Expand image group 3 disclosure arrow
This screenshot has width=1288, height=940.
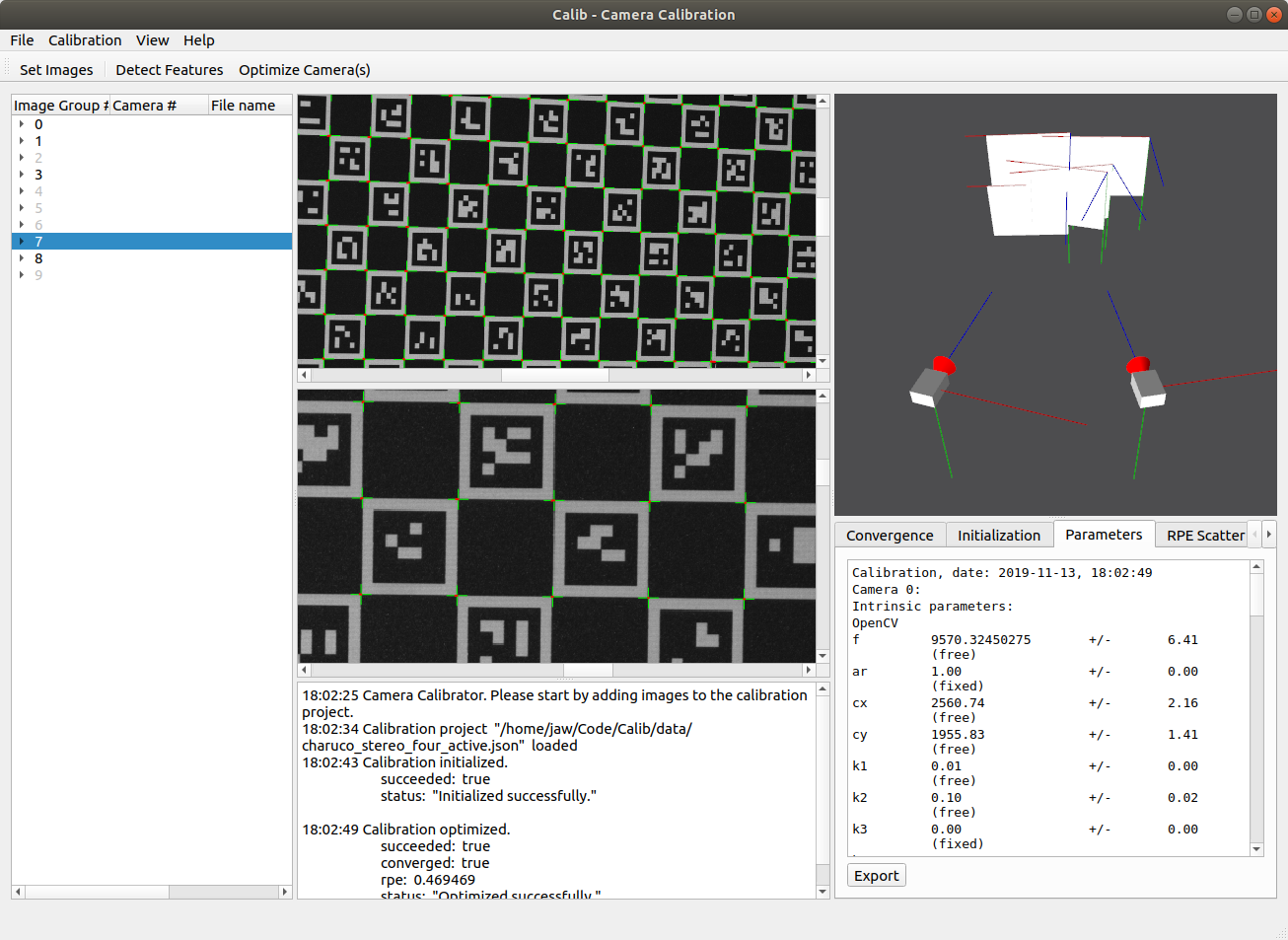[22, 175]
